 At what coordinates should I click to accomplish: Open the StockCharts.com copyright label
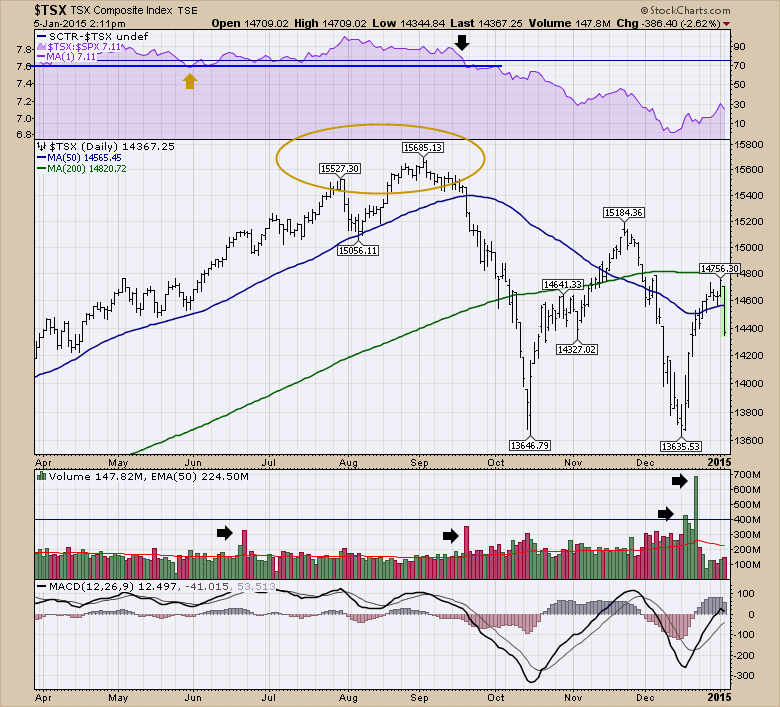click(685, 10)
